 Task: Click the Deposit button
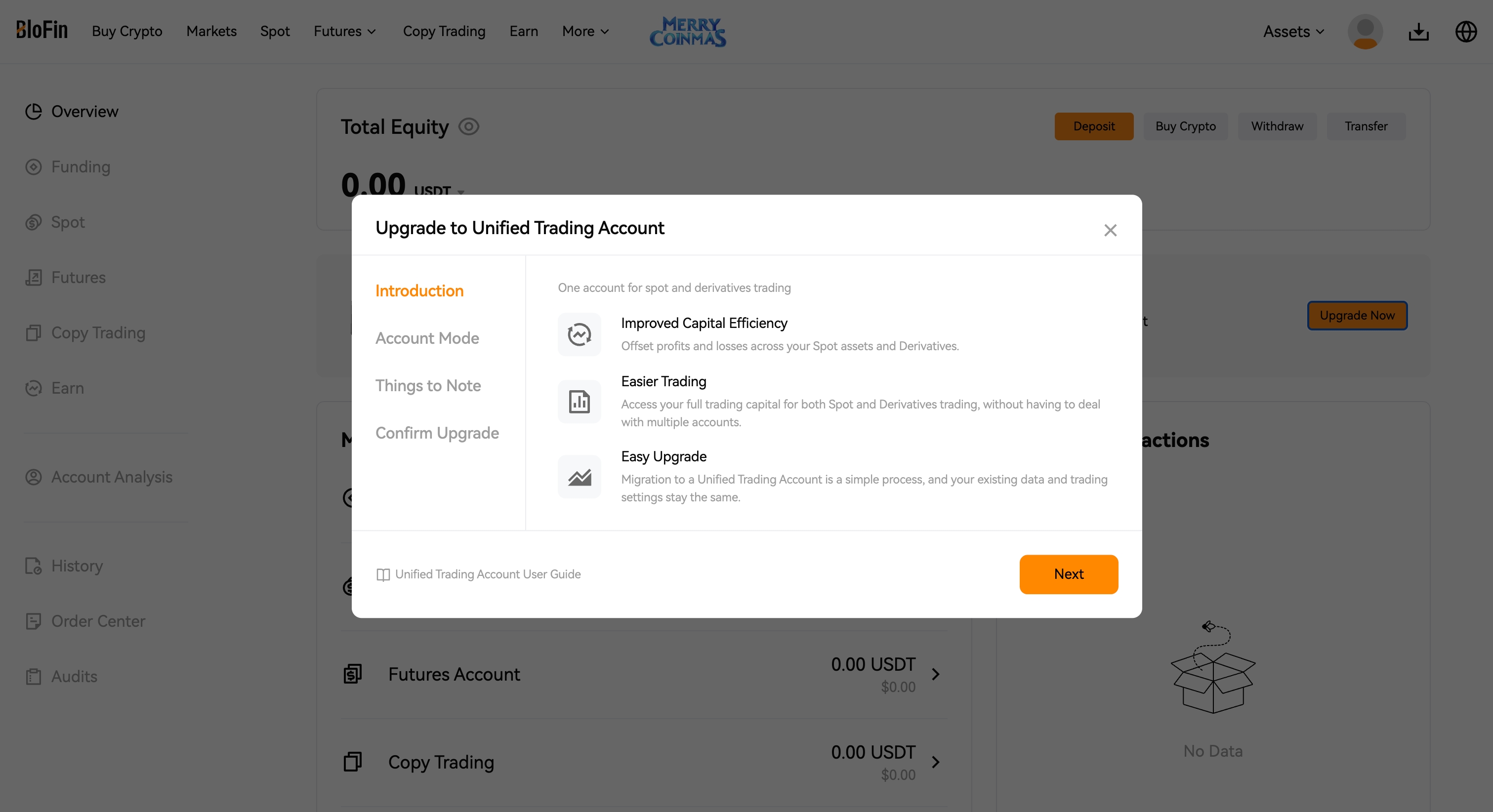pos(1094,126)
